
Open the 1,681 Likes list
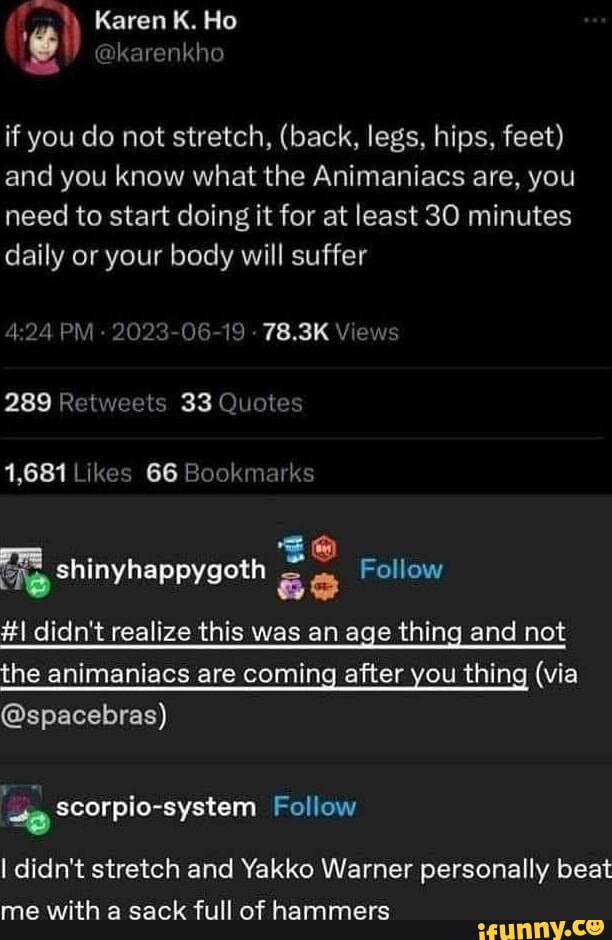[68, 473]
